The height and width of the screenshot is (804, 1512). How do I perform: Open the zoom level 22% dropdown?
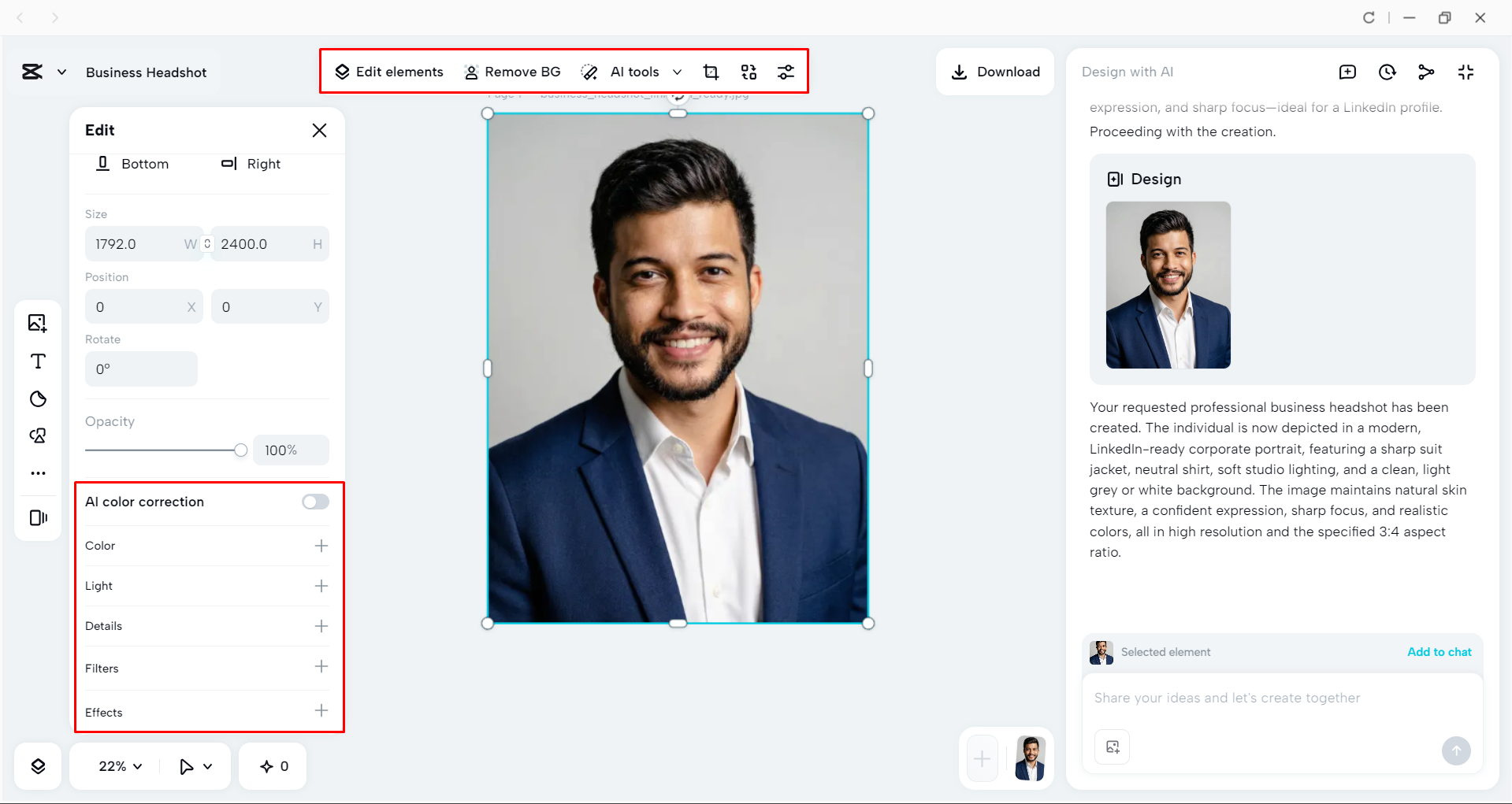point(119,765)
